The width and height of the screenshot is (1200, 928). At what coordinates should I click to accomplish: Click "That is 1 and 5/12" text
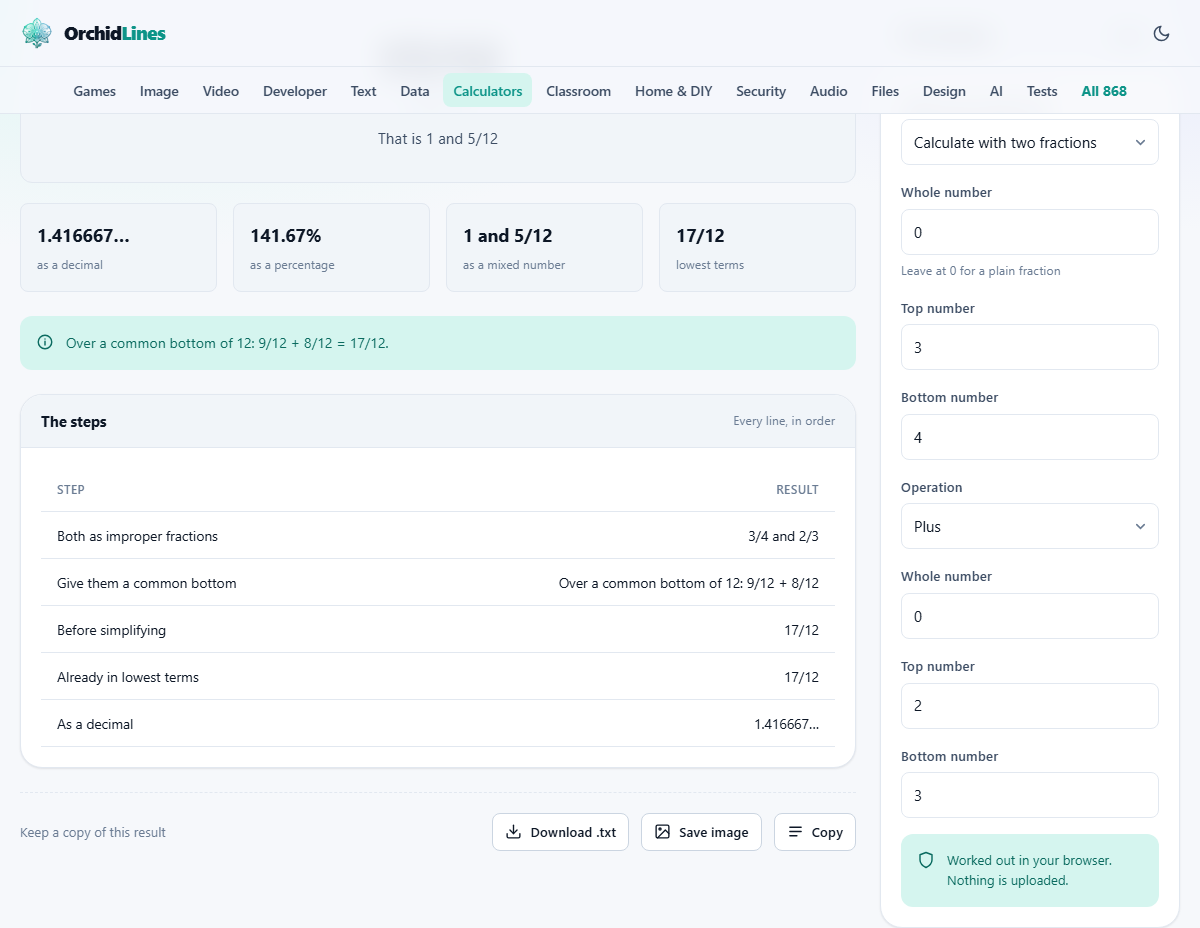pyautogui.click(x=438, y=139)
